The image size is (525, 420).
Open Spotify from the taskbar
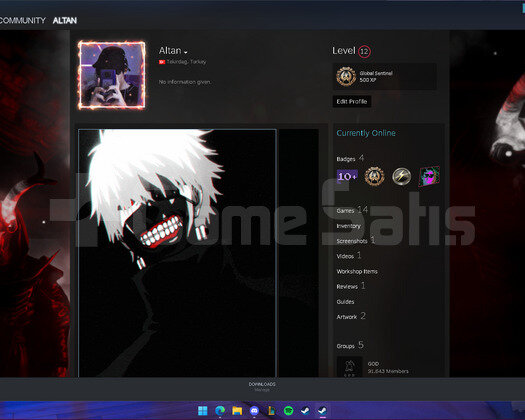click(288, 410)
